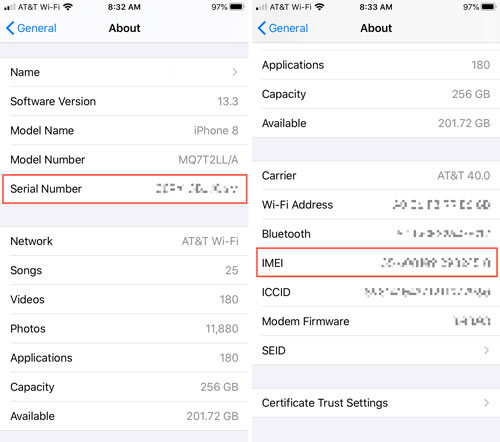Tap software version value 13.3
The width and height of the screenshot is (500, 442).
(228, 101)
